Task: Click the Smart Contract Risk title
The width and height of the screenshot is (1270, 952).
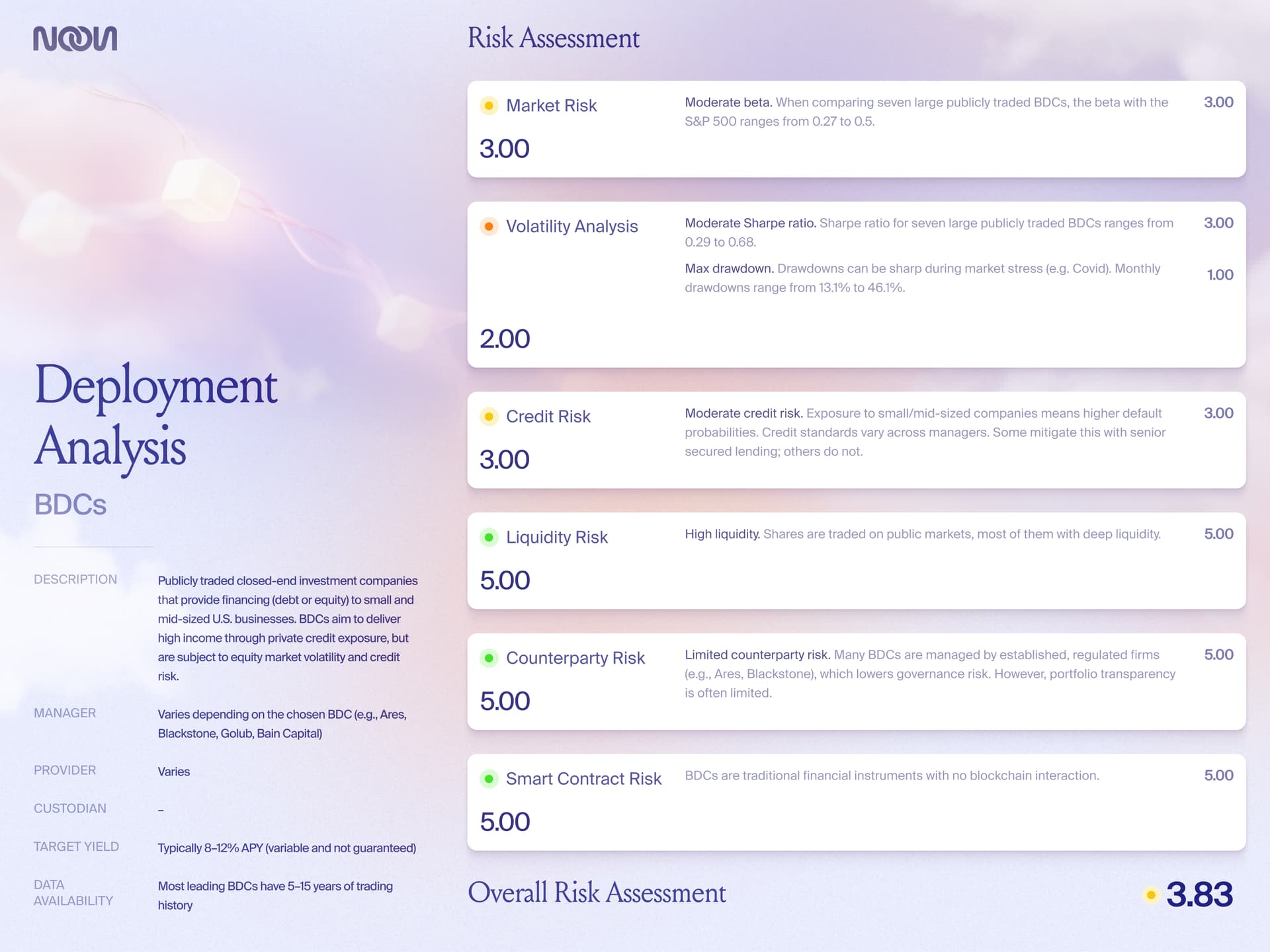Action: [583, 779]
